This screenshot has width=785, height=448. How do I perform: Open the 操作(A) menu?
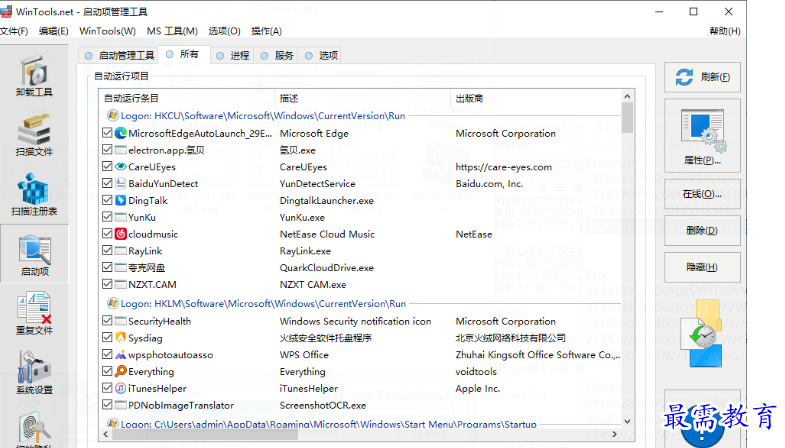coord(266,31)
